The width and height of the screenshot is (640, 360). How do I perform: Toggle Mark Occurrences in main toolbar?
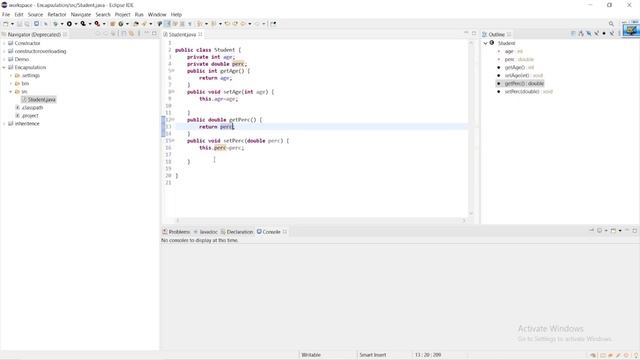pos(167,24)
